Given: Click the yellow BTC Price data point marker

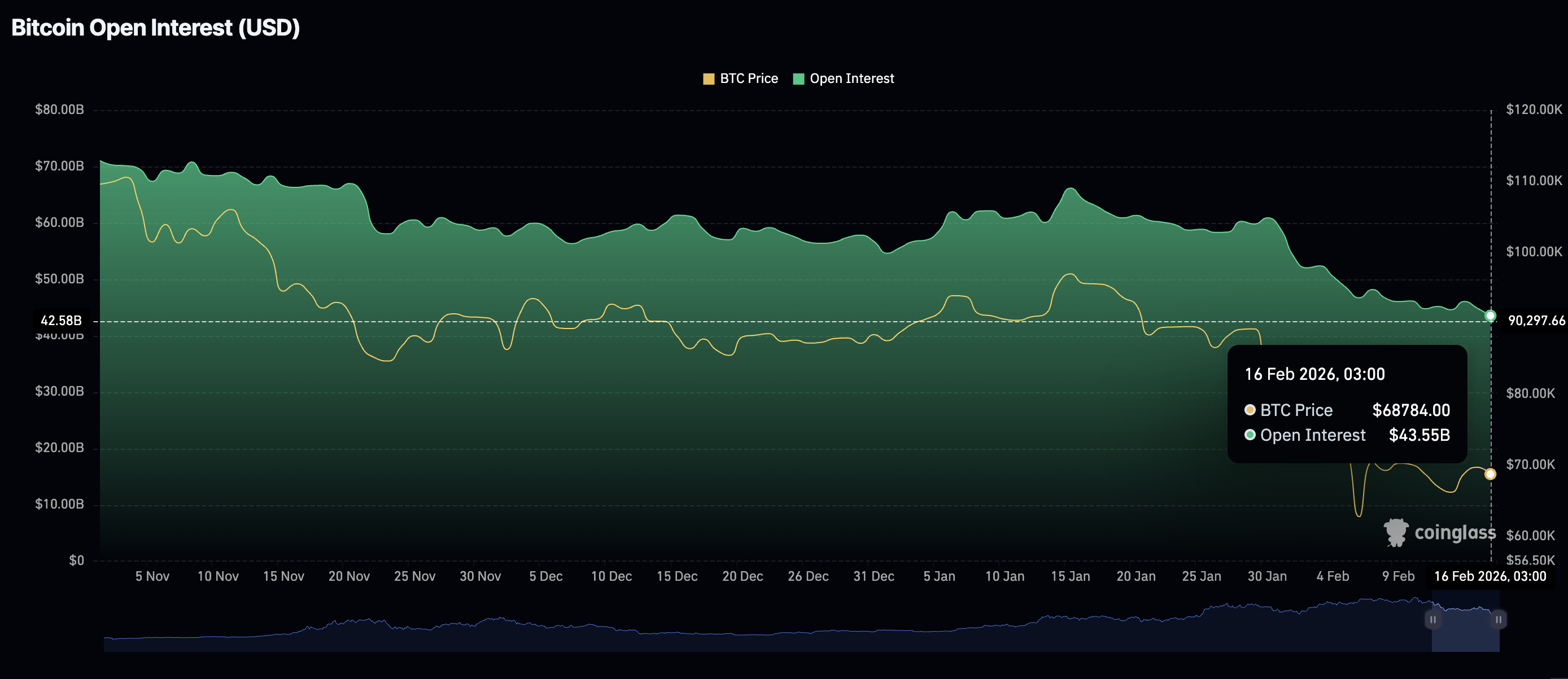Looking at the screenshot, I should click(x=1490, y=474).
